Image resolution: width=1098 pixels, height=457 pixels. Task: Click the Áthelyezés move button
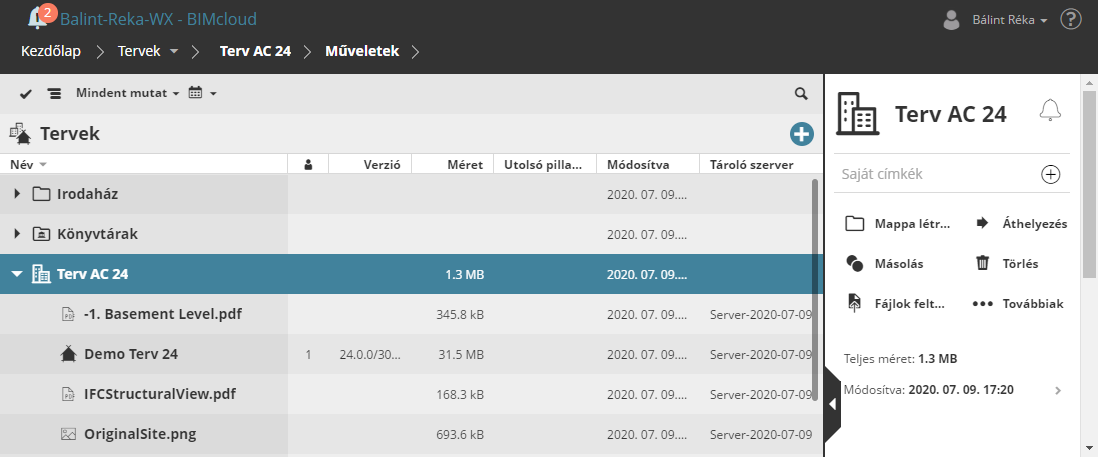1020,224
